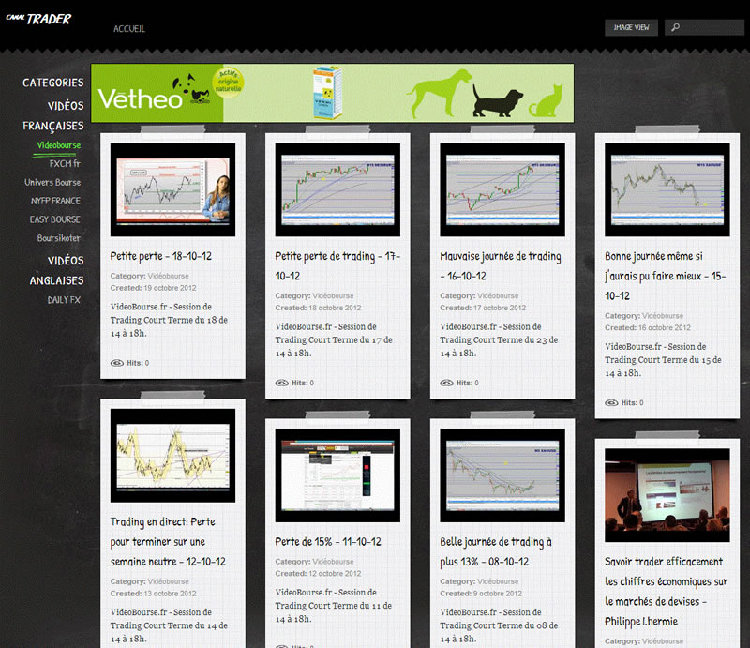Click the eye Hits icon under Petite perte 18-10-12
750x648 pixels.
(118, 363)
